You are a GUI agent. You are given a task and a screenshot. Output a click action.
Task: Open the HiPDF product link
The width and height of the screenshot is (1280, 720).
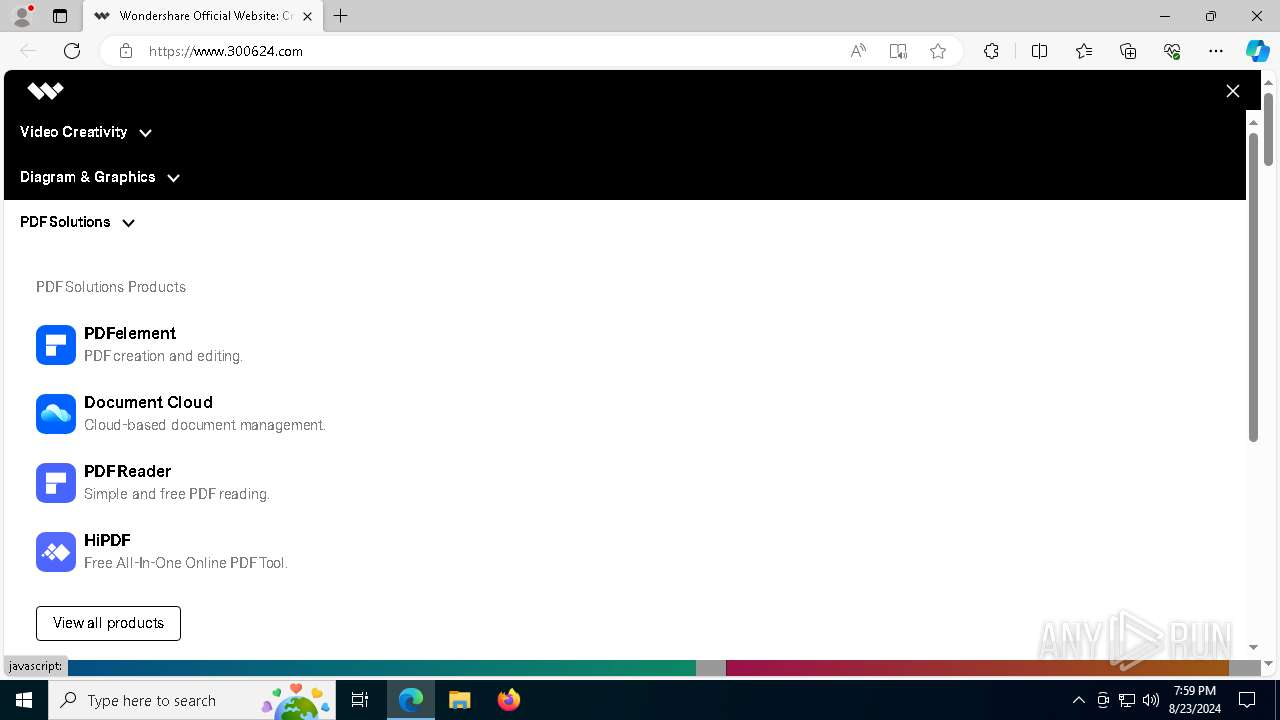[x=107, y=541]
